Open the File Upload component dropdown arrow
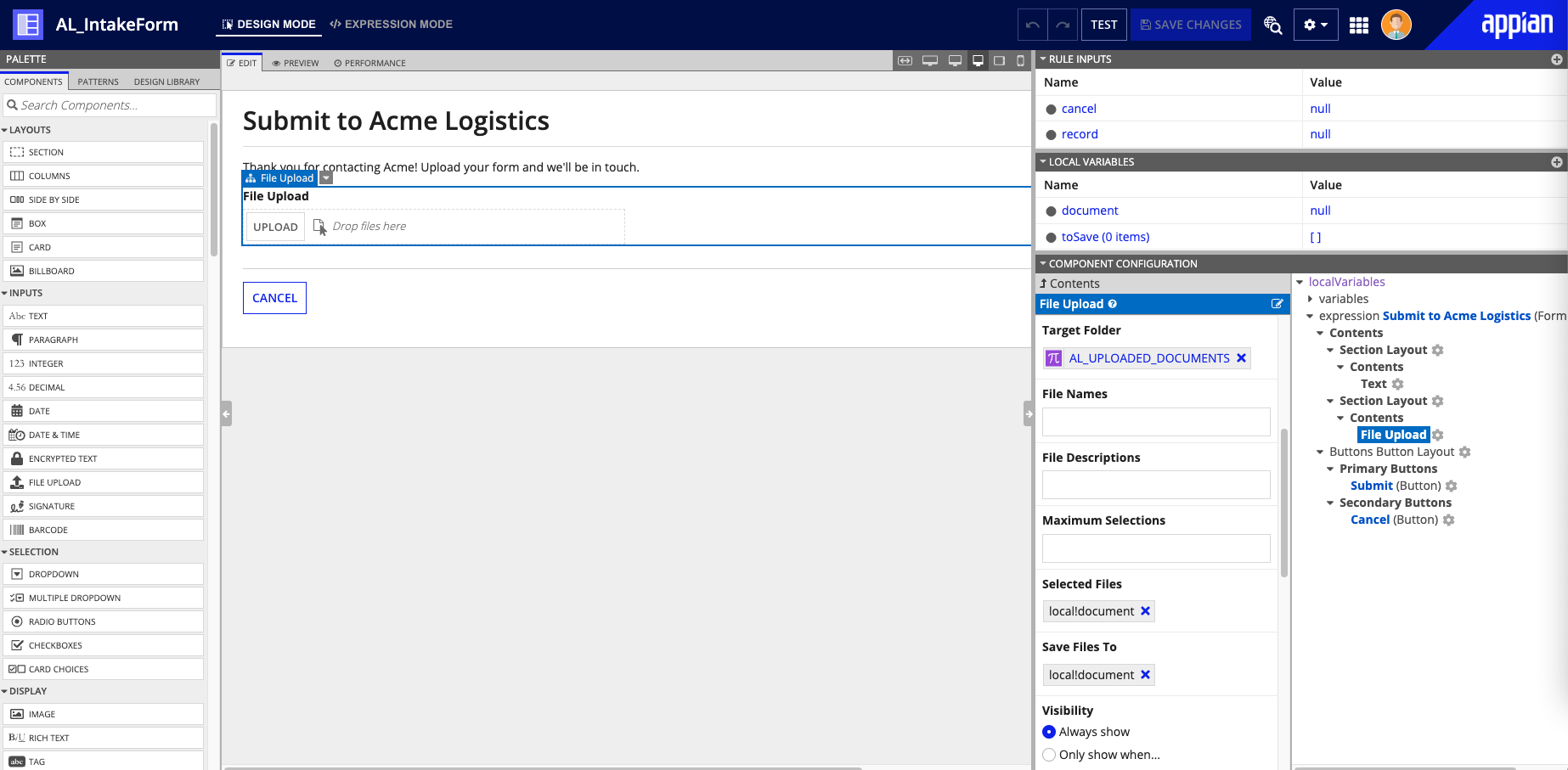The width and height of the screenshot is (1568, 770). (326, 178)
